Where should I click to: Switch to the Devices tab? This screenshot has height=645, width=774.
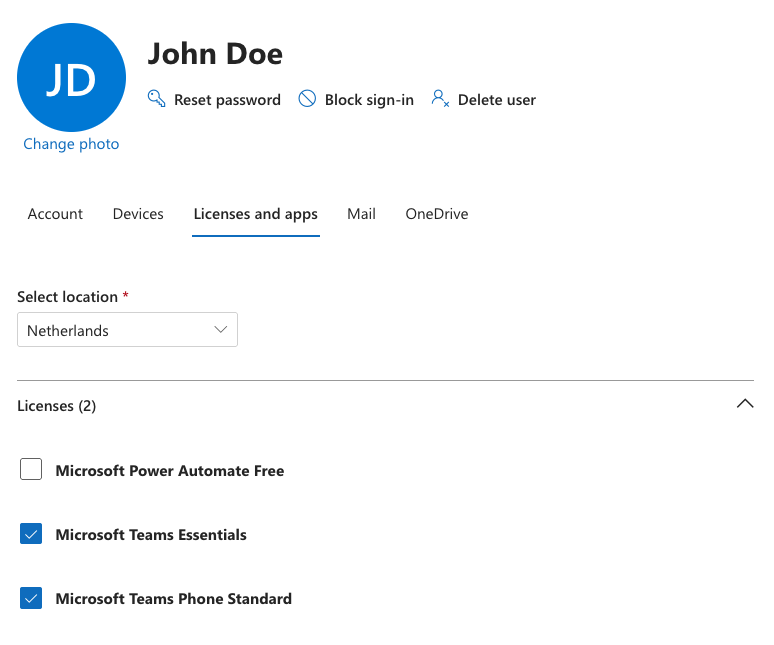pyautogui.click(x=138, y=214)
